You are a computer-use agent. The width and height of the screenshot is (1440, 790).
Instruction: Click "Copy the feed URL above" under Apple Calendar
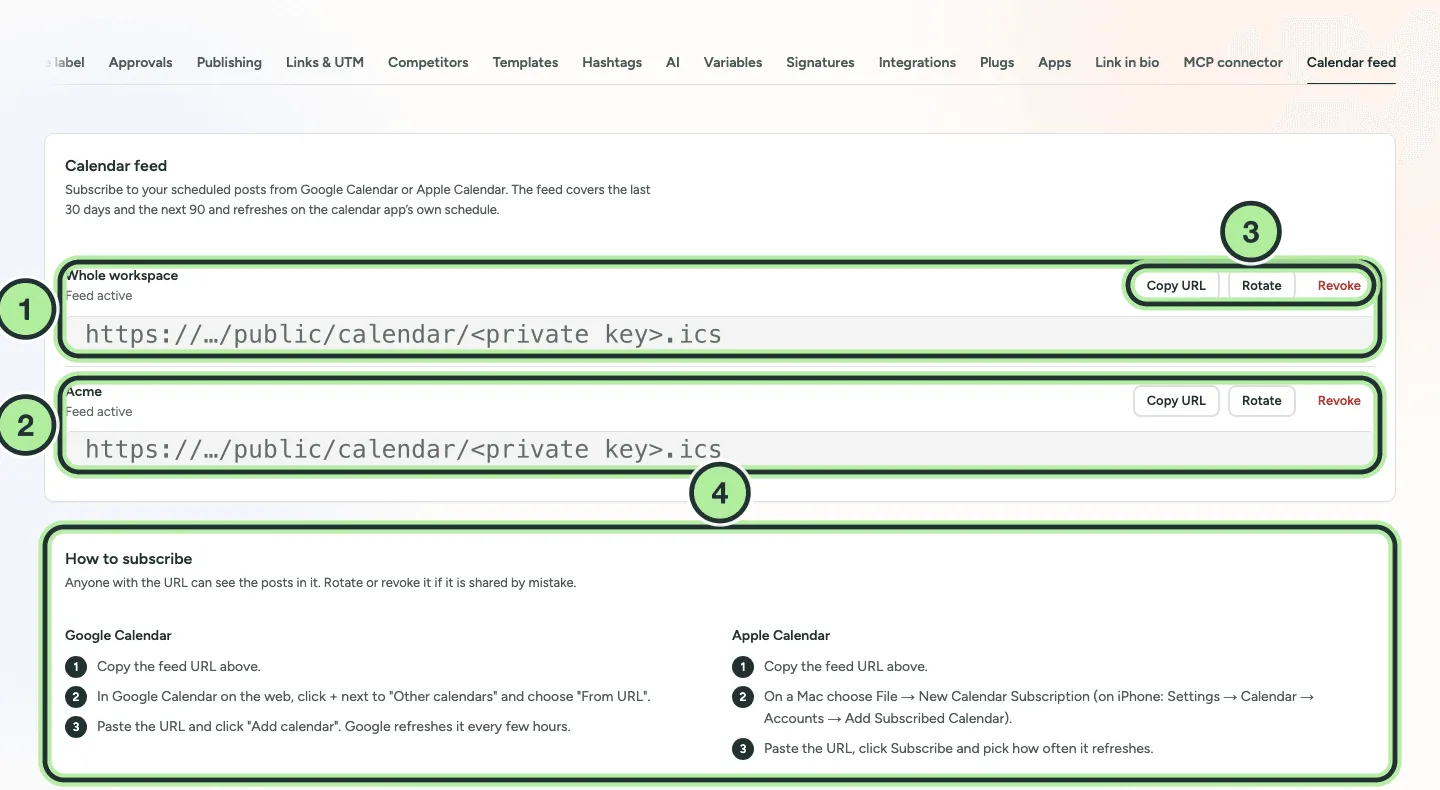click(846, 666)
